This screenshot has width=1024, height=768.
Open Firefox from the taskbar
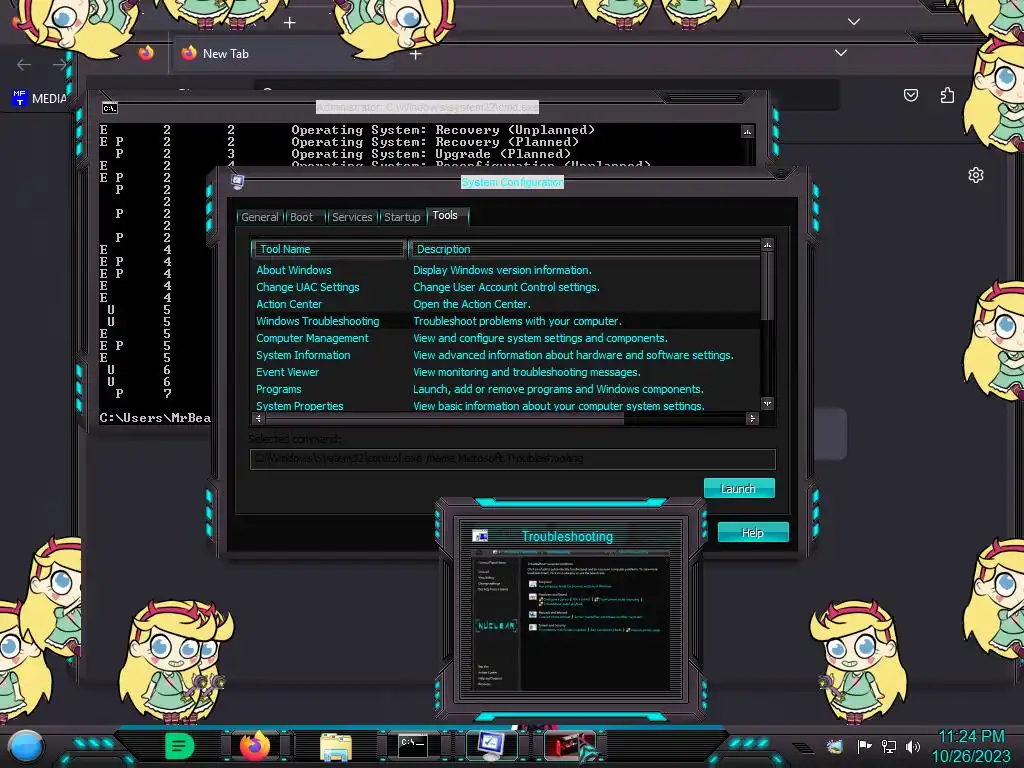[255, 746]
